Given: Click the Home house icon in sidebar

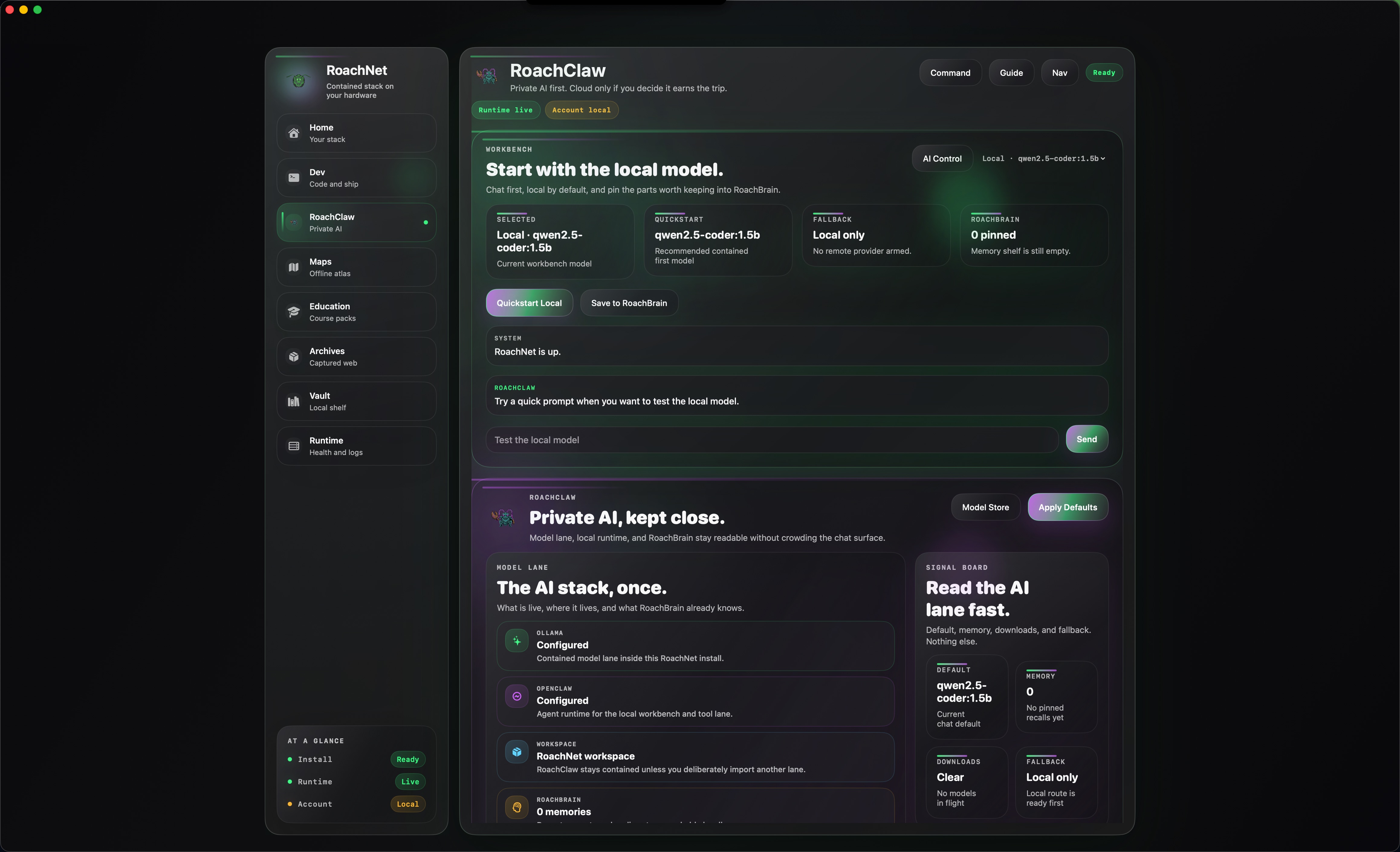Looking at the screenshot, I should click(293, 133).
